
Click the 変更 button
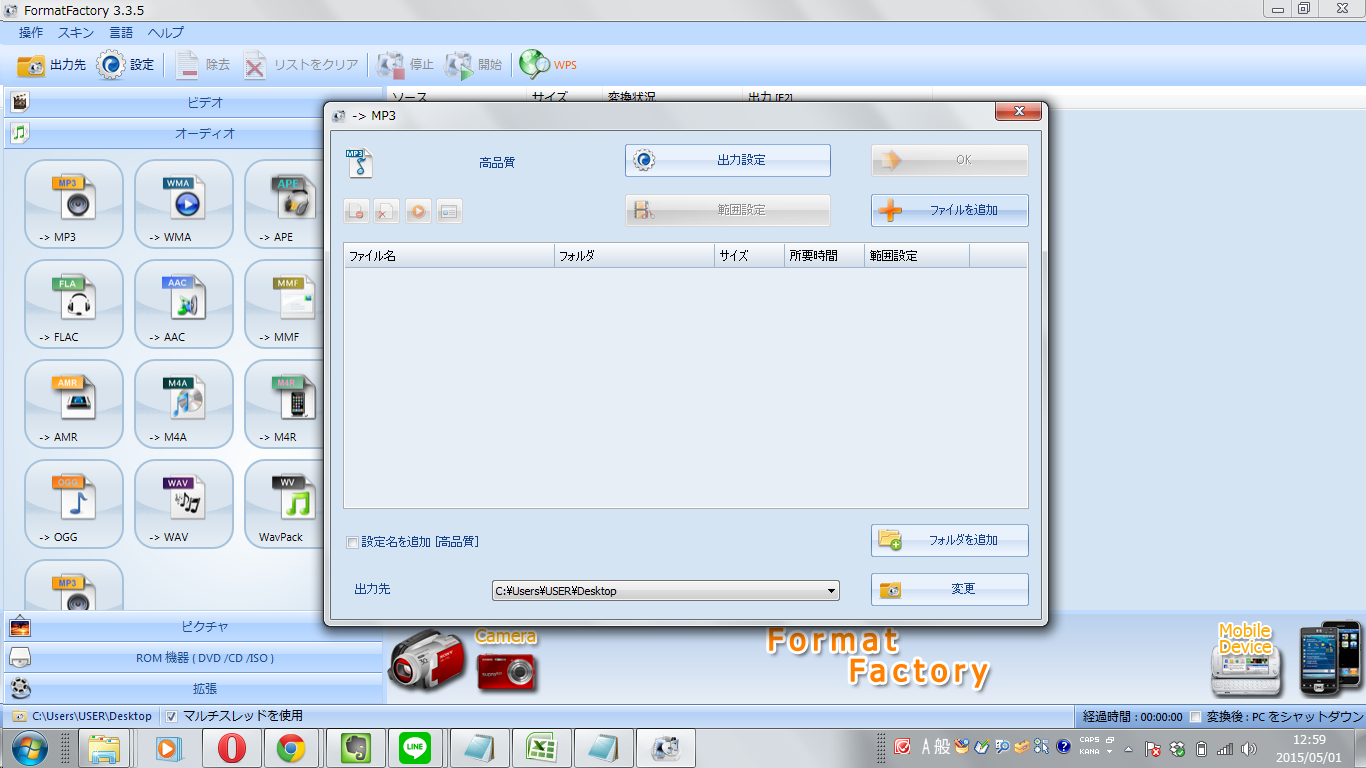pos(950,589)
